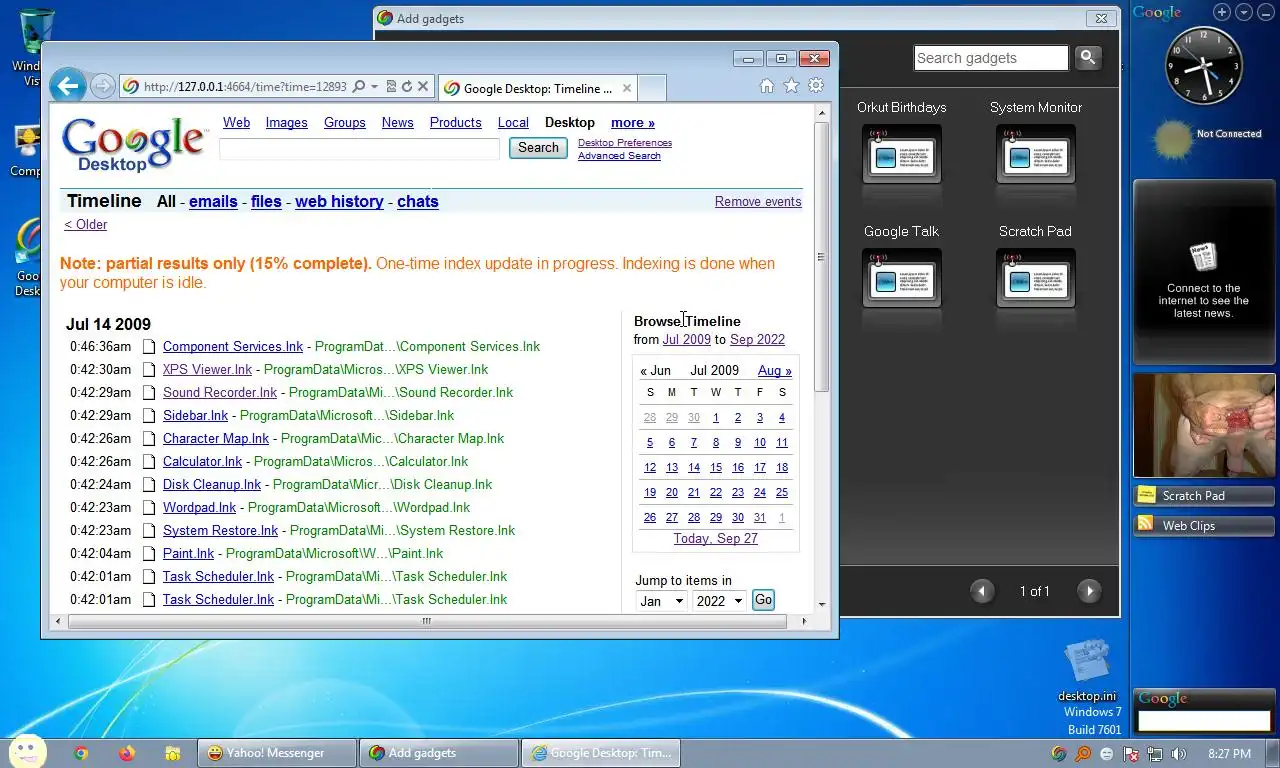1280x768 pixels.
Task: Stop loading with the address bar X
Action: click(423, 87)
